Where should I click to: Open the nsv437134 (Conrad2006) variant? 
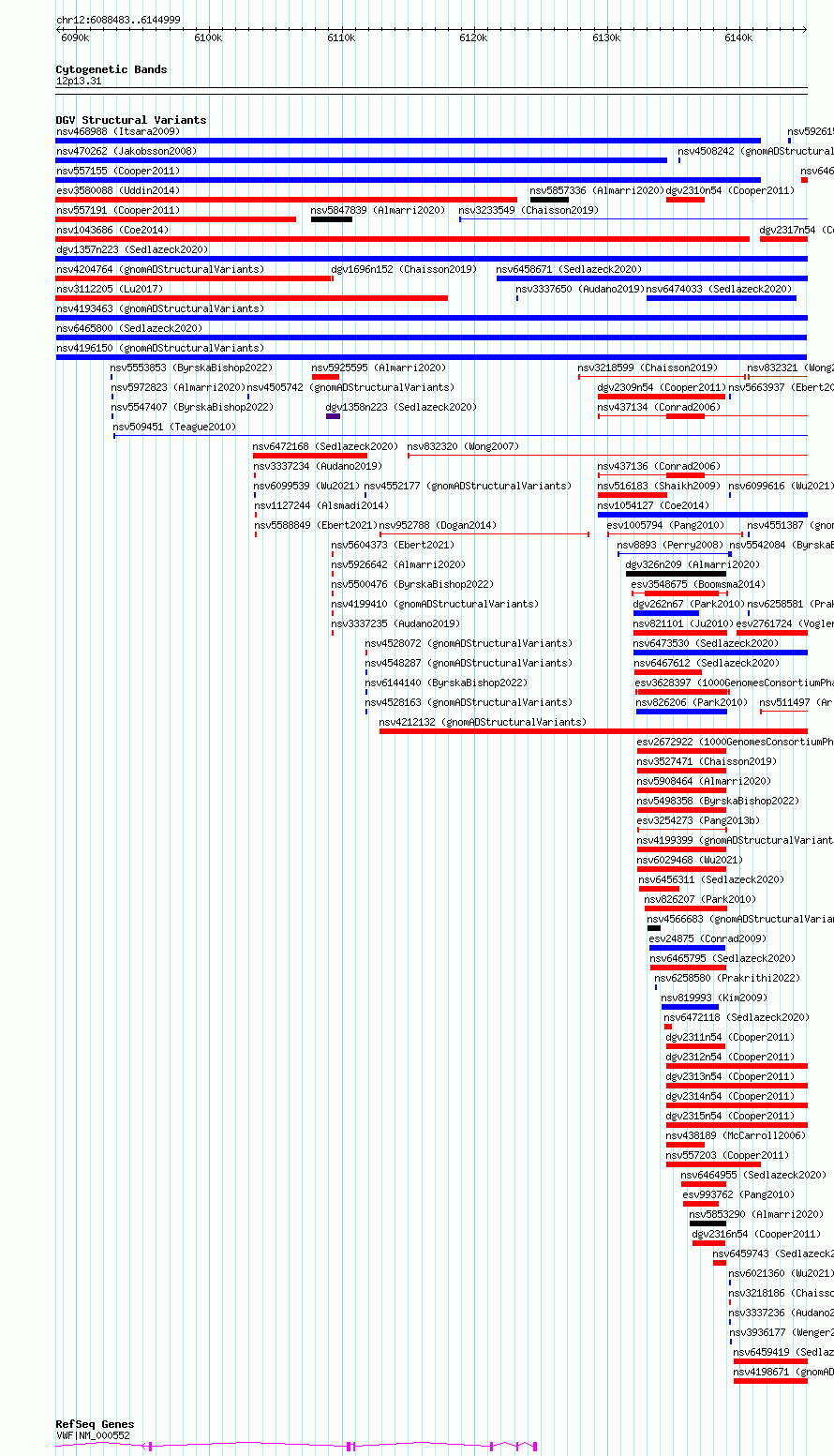[x=659, y=407]
